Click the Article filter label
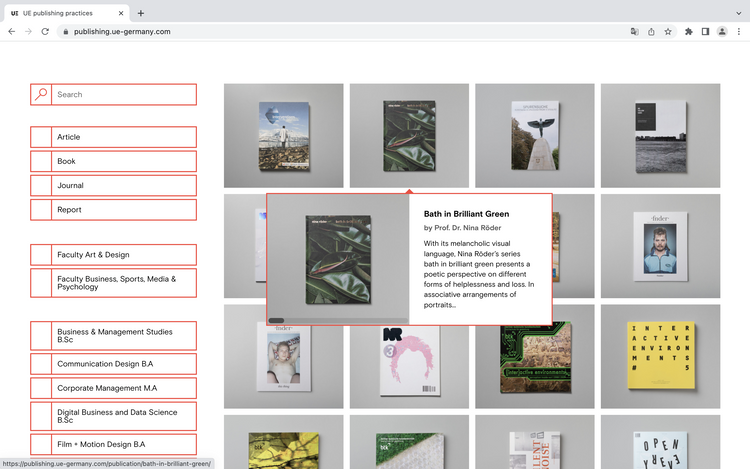The image size is (750, 469). pyautogui.click(x=68, y=137)
